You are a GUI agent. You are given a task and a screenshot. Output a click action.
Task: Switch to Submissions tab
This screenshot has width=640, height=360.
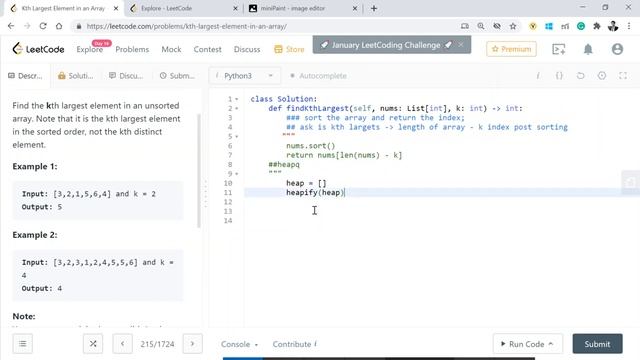point(177,76)
